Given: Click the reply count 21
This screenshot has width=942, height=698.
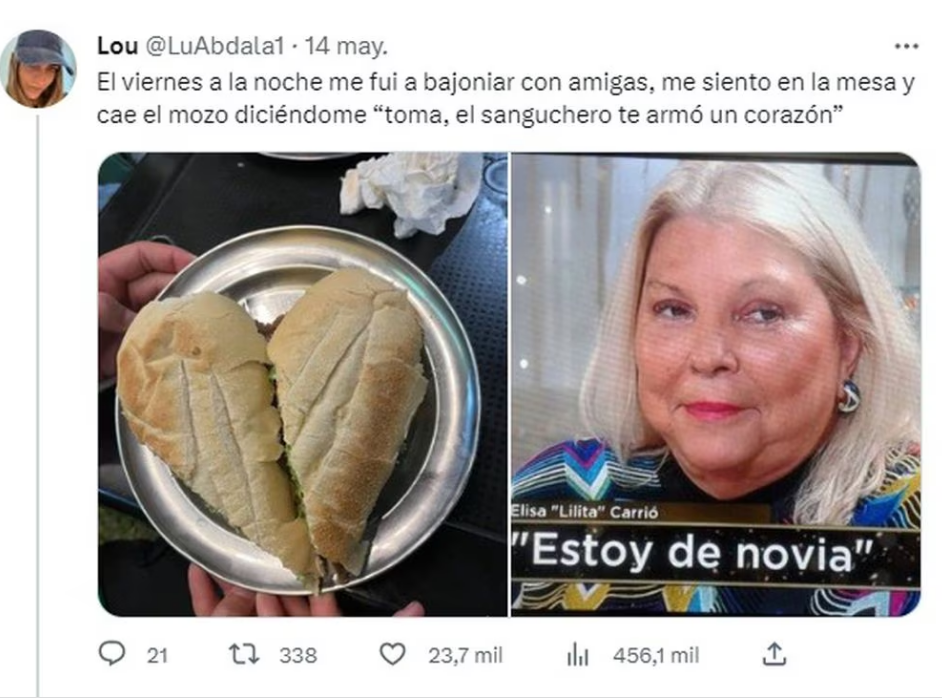Looking at the screenshot, I should click(x=157, y=655).
